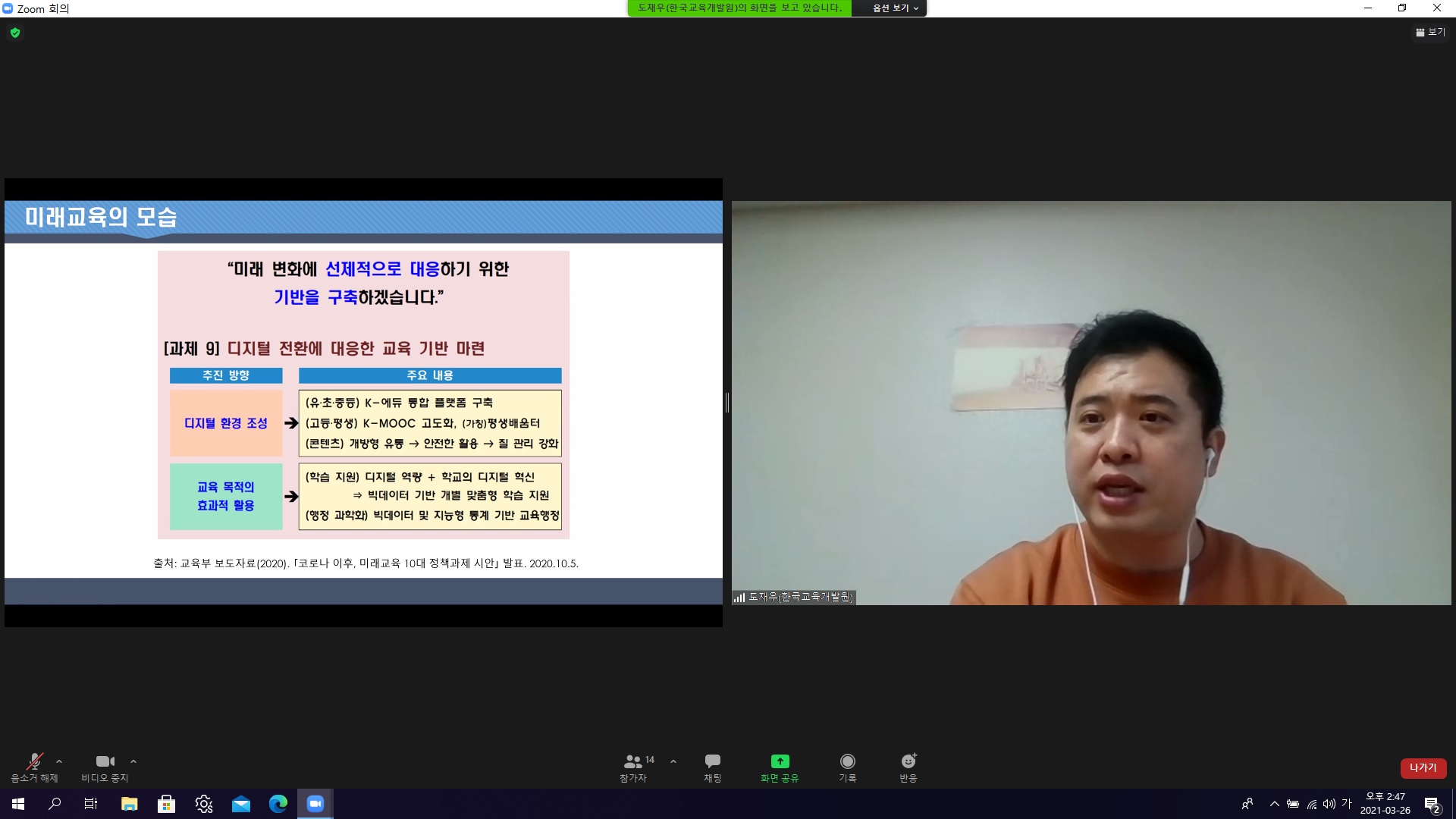Expand the chevron next to participants

(x=673, y=761)
